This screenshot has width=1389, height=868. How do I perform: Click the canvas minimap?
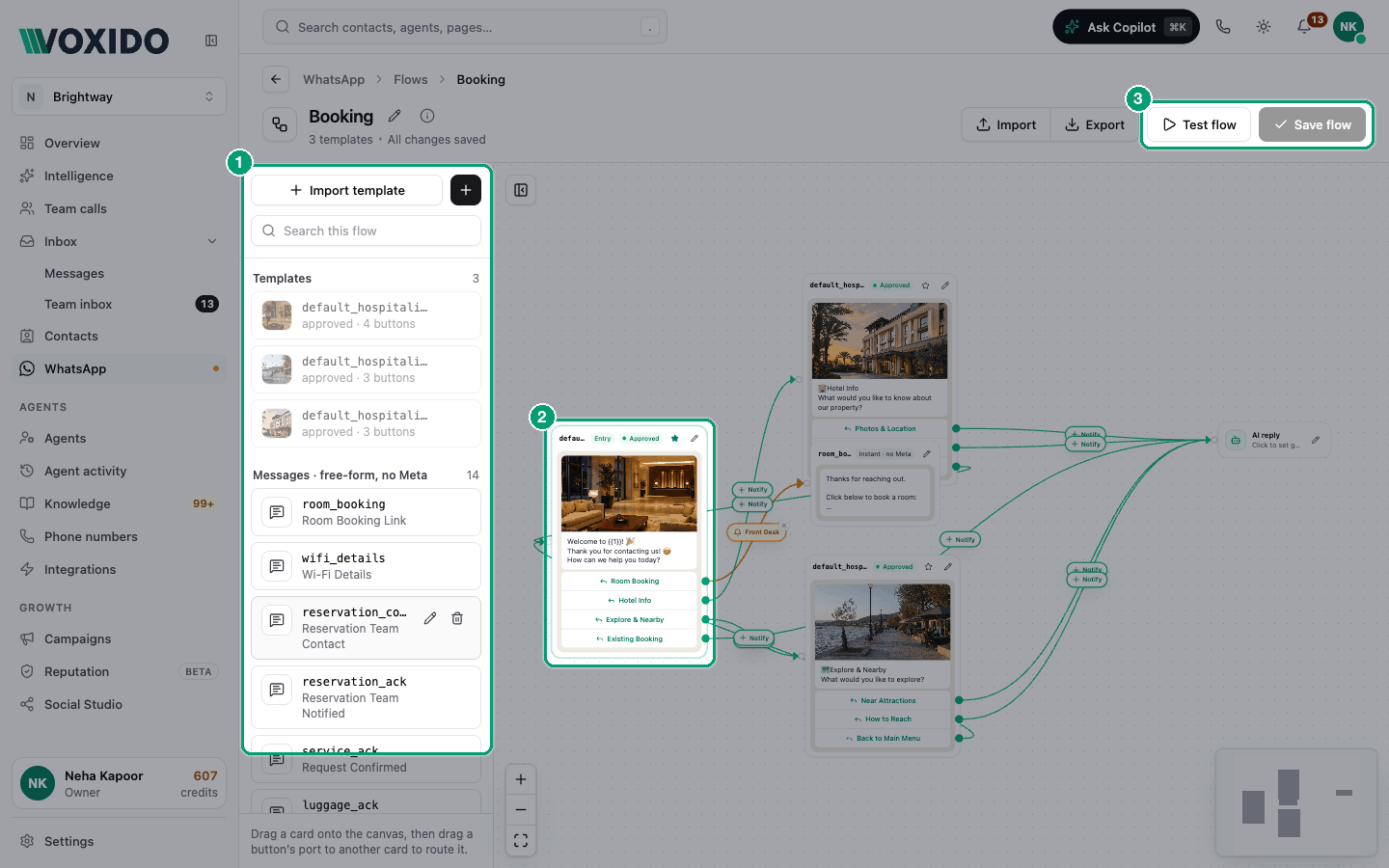[1295, 802]
